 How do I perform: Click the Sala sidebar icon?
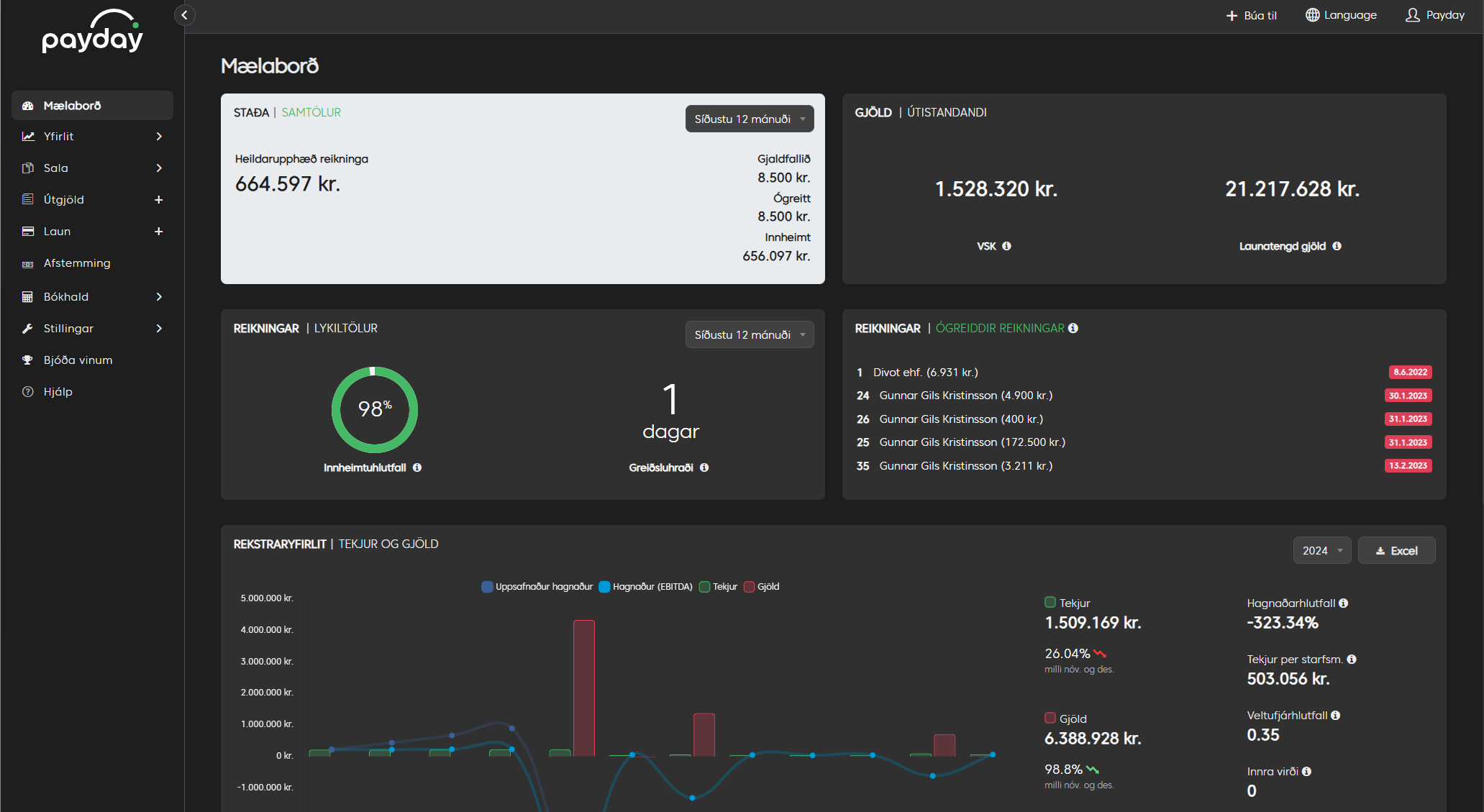click(x=28, y=168)
